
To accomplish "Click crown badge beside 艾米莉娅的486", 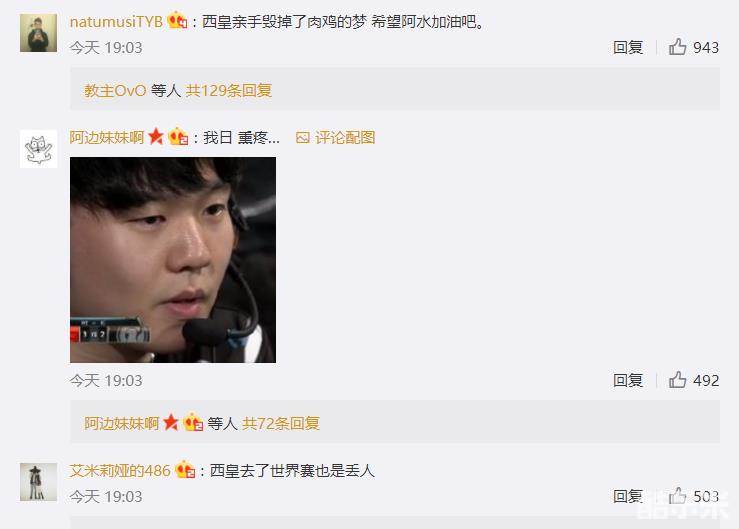I will pyautogui.click(x=185, y=470).
